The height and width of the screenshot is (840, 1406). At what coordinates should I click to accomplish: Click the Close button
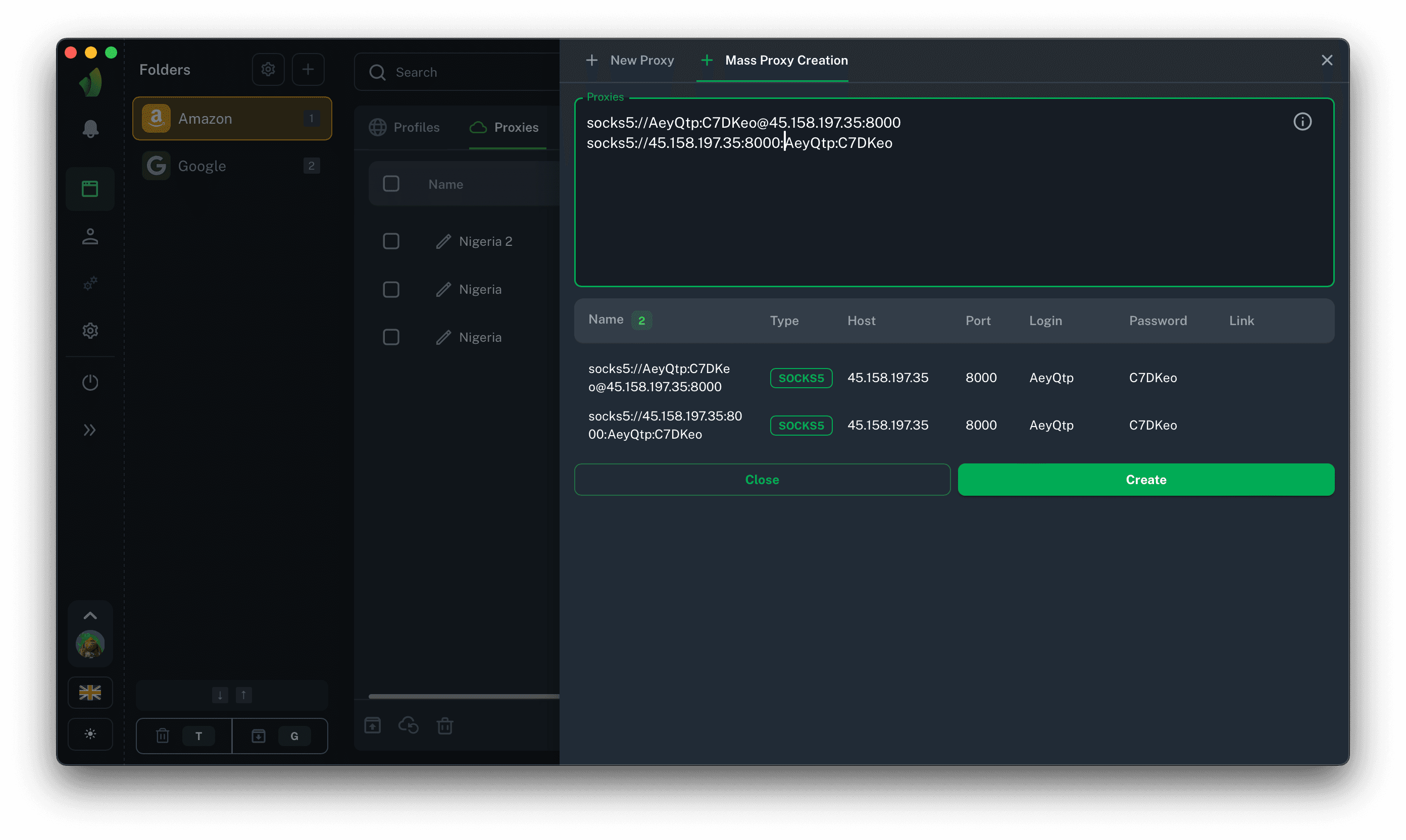click(762, 480)
